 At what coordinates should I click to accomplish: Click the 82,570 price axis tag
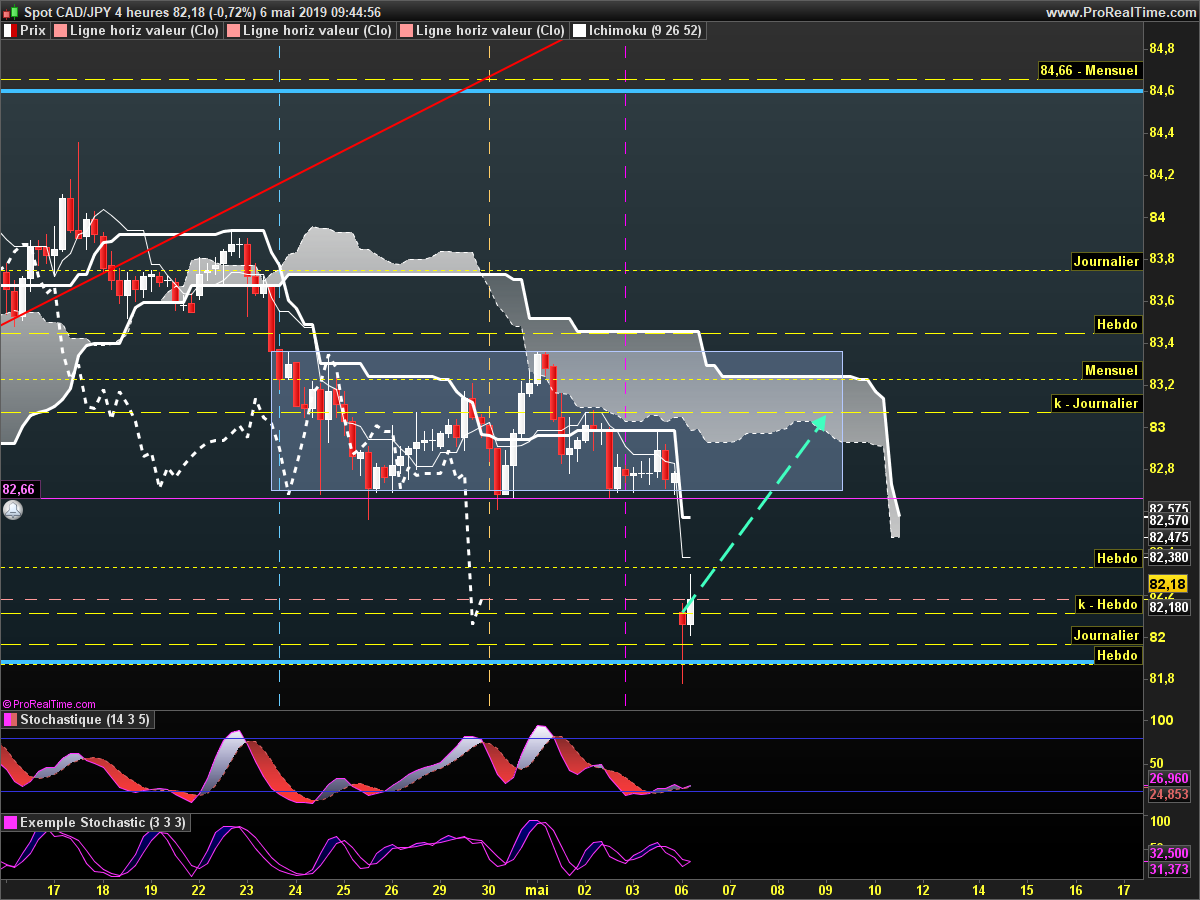coord(1169,520)
